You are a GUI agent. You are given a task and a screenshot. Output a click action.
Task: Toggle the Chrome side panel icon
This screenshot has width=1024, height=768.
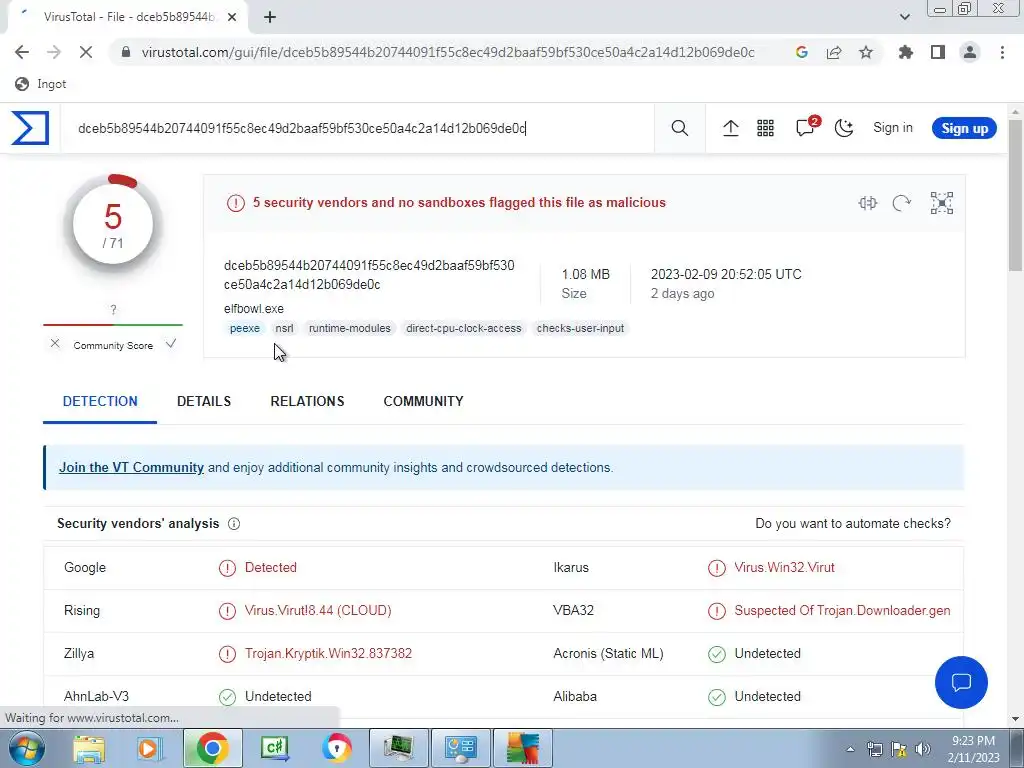click(938, 52)
